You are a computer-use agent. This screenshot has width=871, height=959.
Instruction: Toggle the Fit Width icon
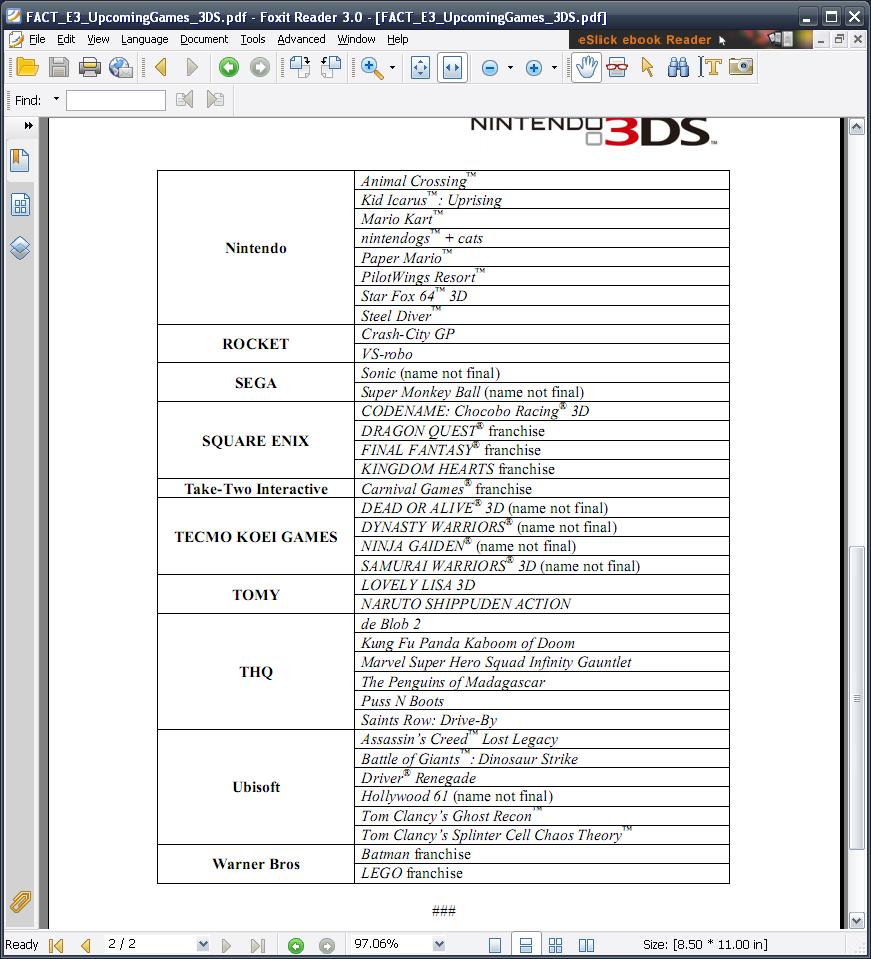point(452,67)
